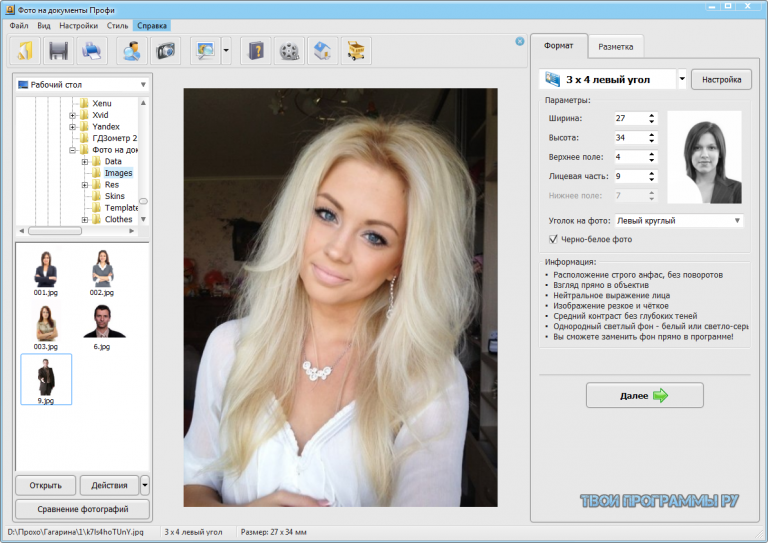The height and width of the screenshot is (543, 768).
Task: Open the Файл menu
Action: pos(19,25)
